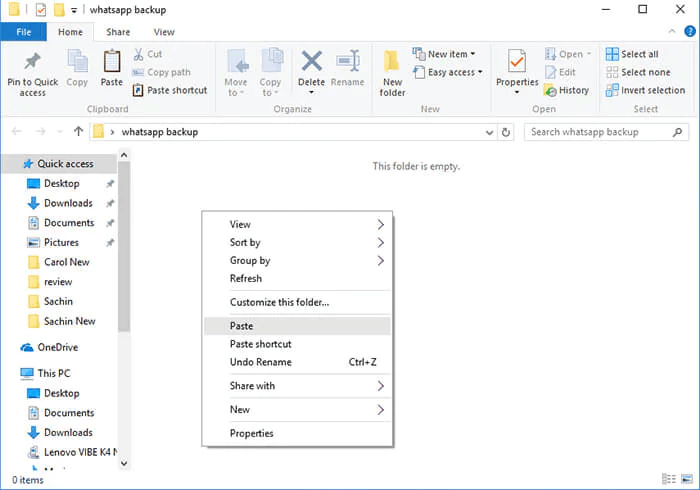The image size is (700, 490).
Task: Open the Carol New folder
Action: point(60,262)
